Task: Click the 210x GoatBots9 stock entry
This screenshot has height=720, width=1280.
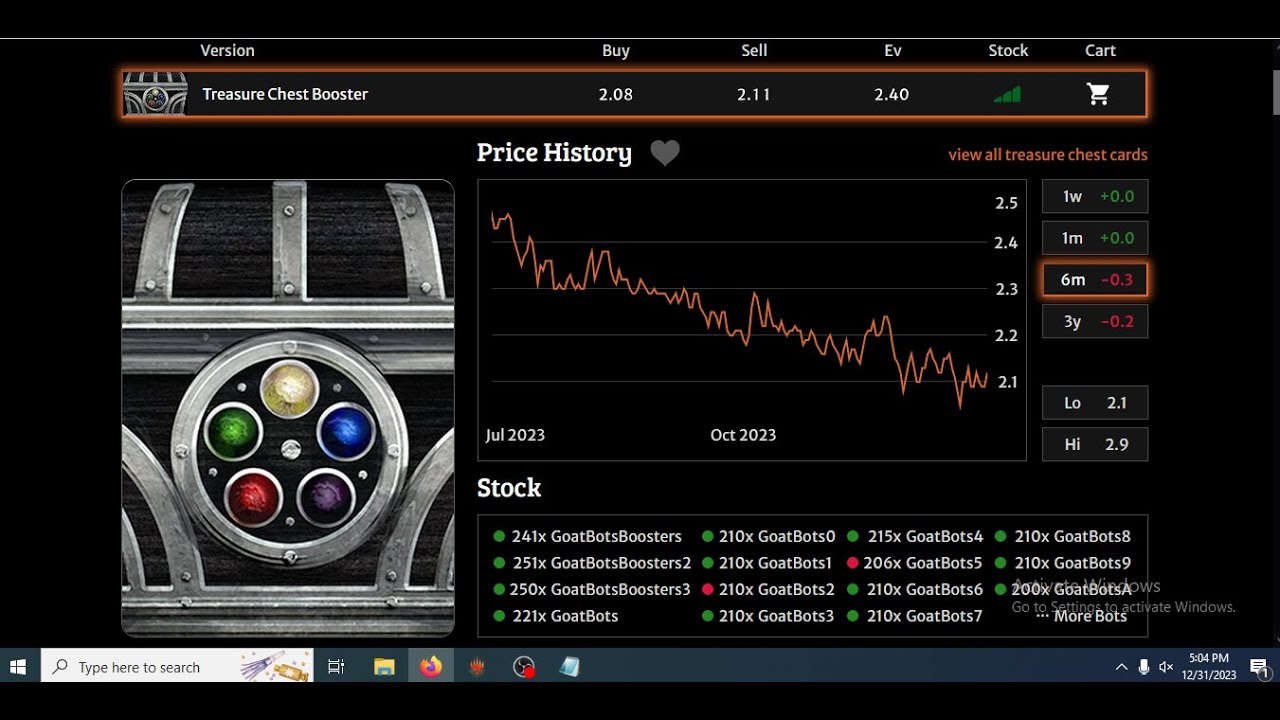Action: (1062, 563)
